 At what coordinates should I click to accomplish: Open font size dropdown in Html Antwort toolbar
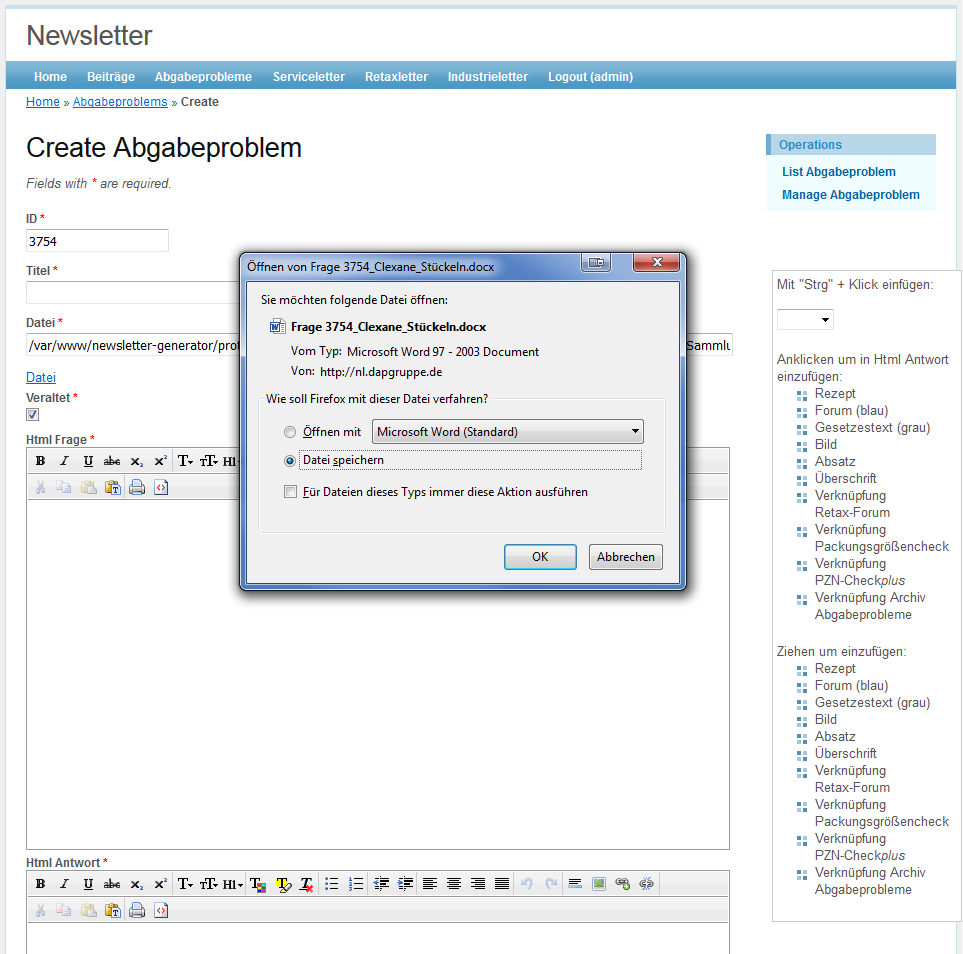209,884
